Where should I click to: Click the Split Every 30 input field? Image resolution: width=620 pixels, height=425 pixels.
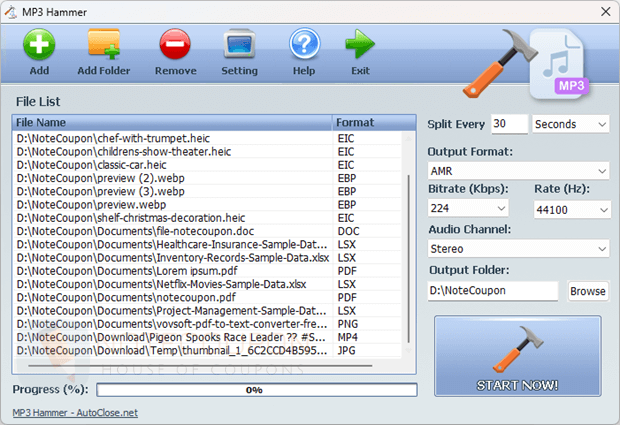tap(509, 124)
